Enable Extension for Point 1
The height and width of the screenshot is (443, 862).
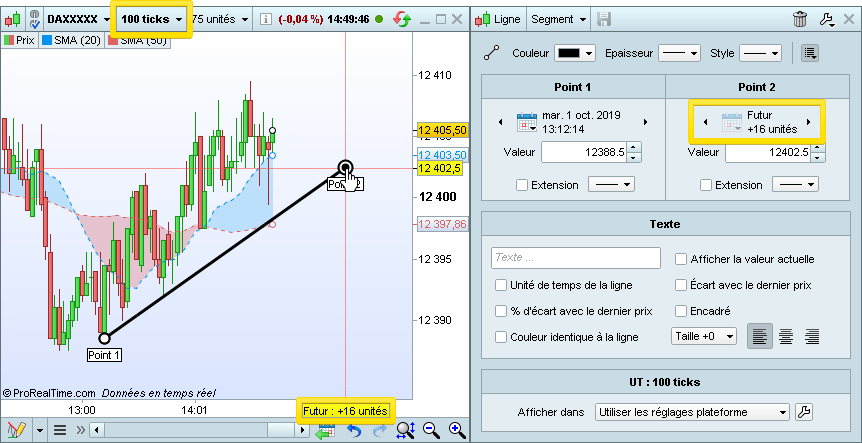coord(522,185)
